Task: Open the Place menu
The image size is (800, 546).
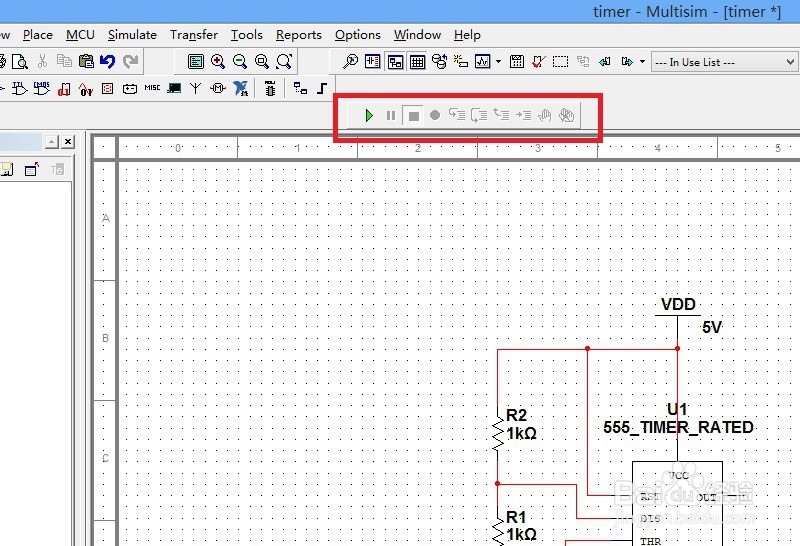Action: tap(38, 35)
